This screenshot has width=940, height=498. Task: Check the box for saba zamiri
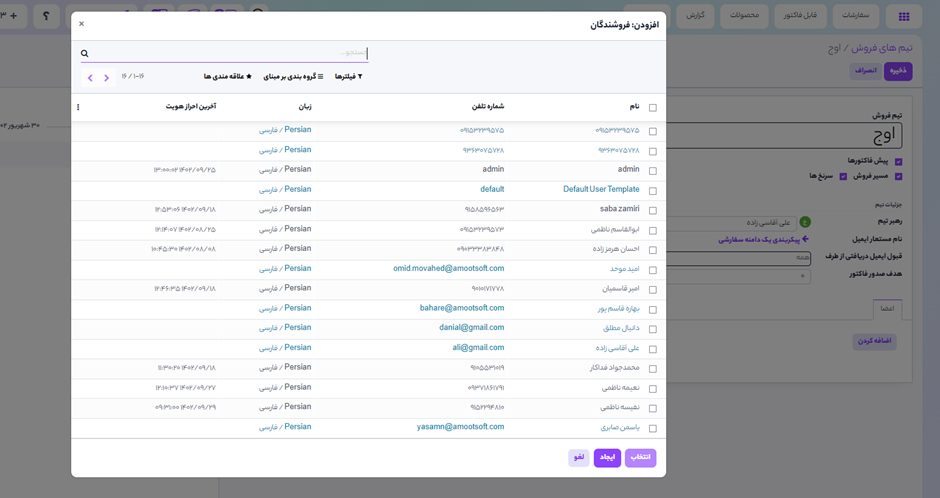(653, 211)
